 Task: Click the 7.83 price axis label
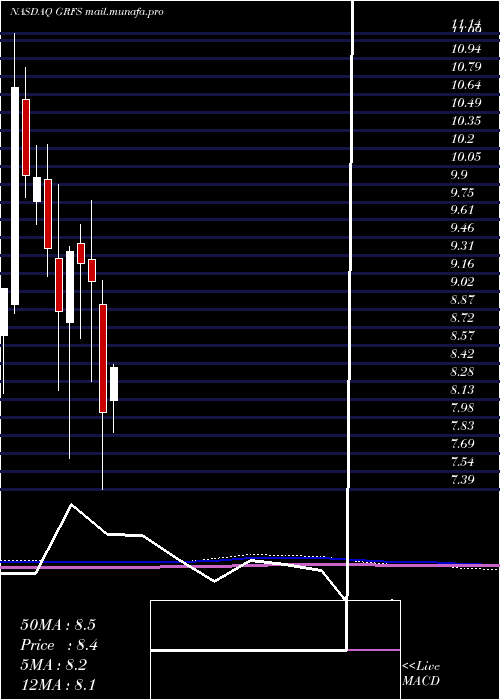tap(462, 425)
